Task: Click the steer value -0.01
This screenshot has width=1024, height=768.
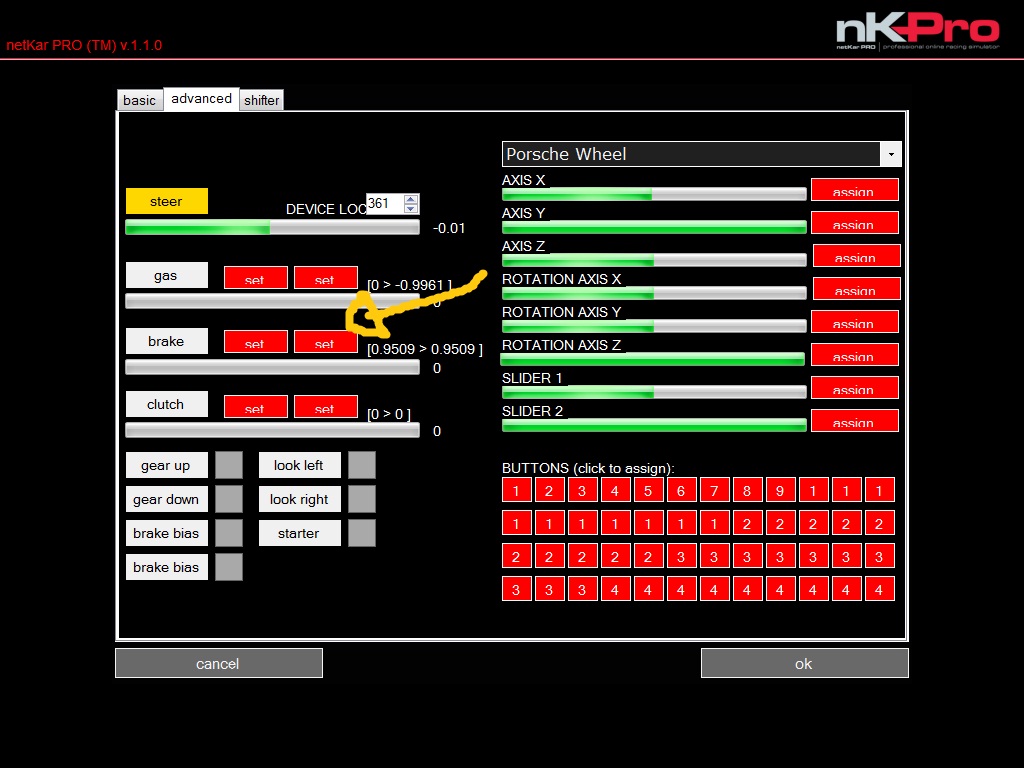Action: (449, 229)
